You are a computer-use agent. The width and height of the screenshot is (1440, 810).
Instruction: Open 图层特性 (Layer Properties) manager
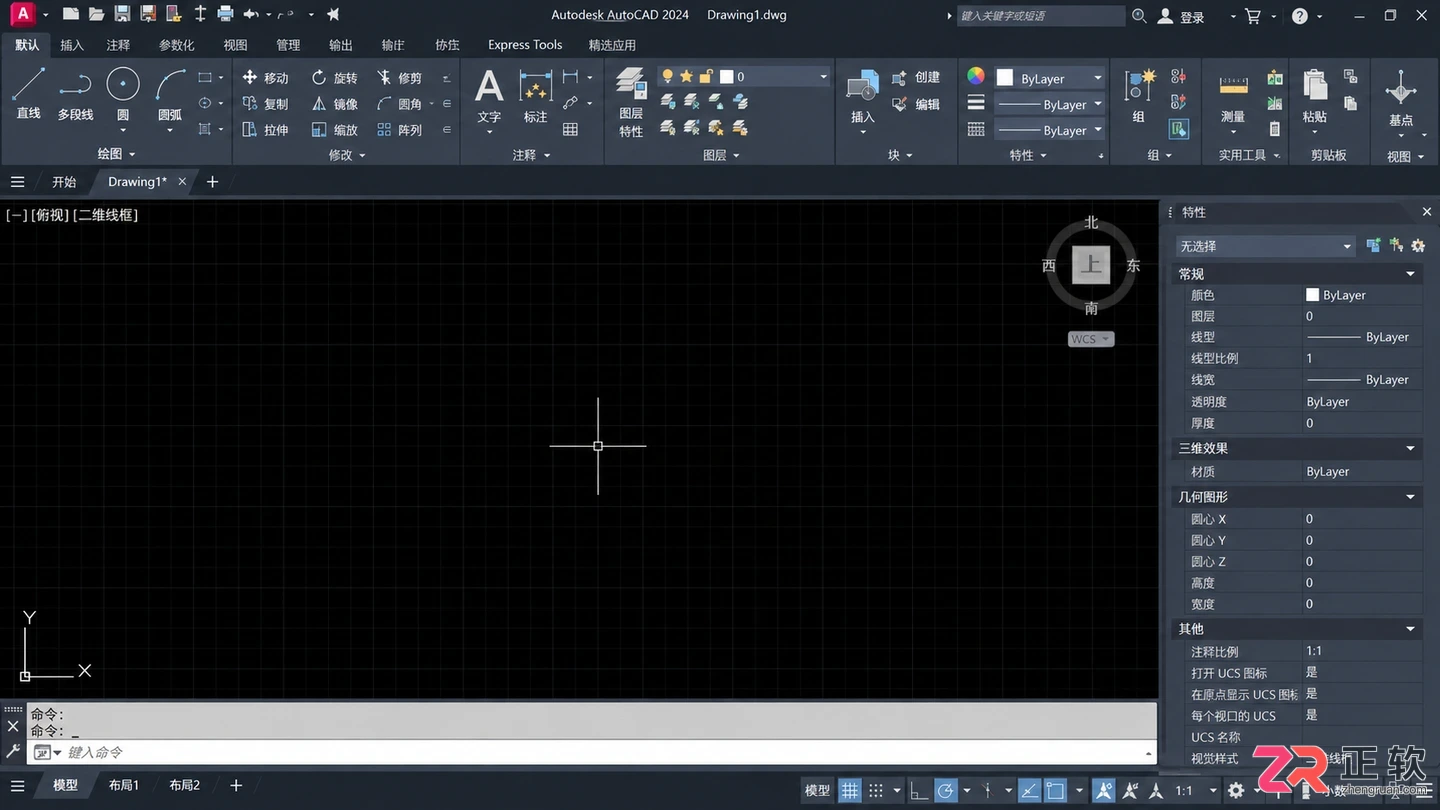coord(631,102)
